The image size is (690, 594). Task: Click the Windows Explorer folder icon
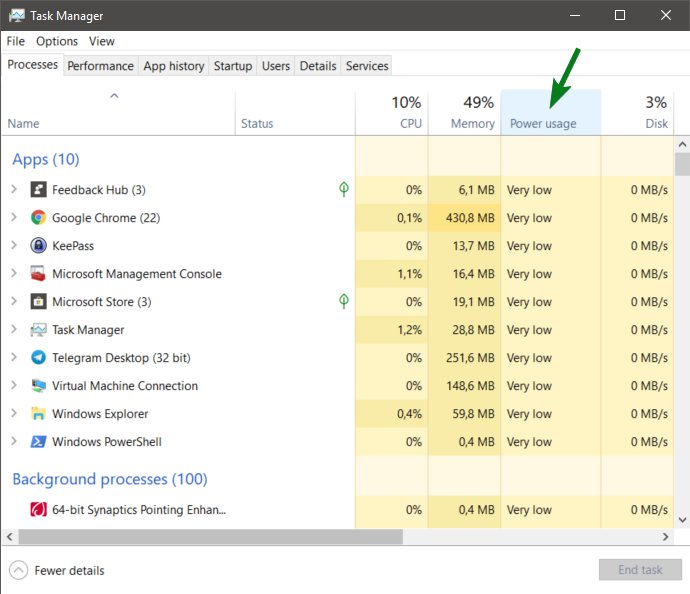(38, 414)
